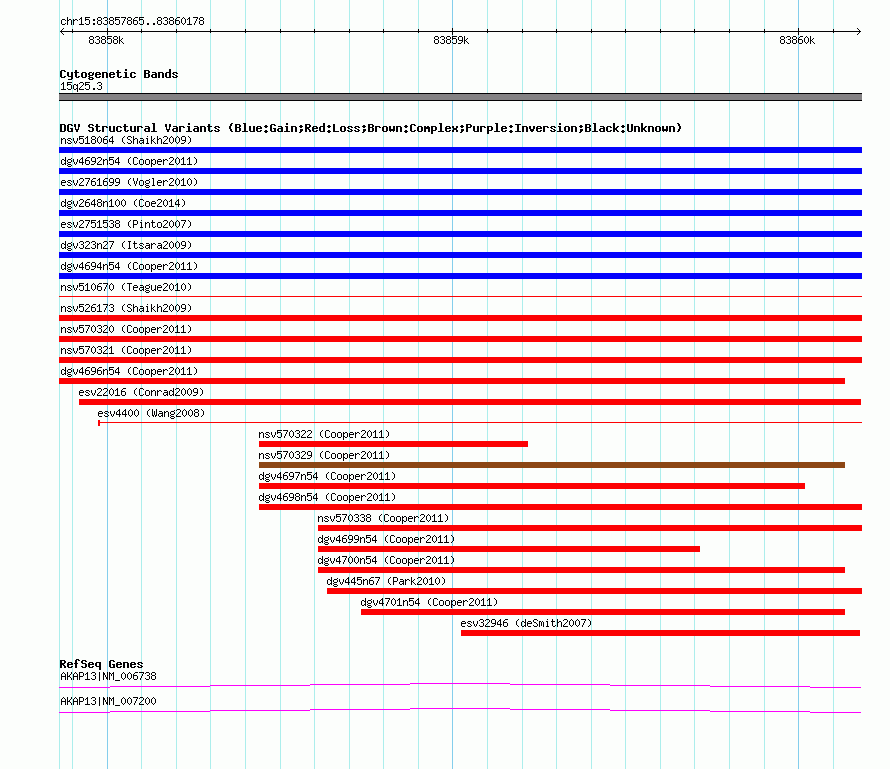This screenshot has height=769, width=890.
Task: Click the dgv445n67 (Park2010) label
Action: click(386, 581)
